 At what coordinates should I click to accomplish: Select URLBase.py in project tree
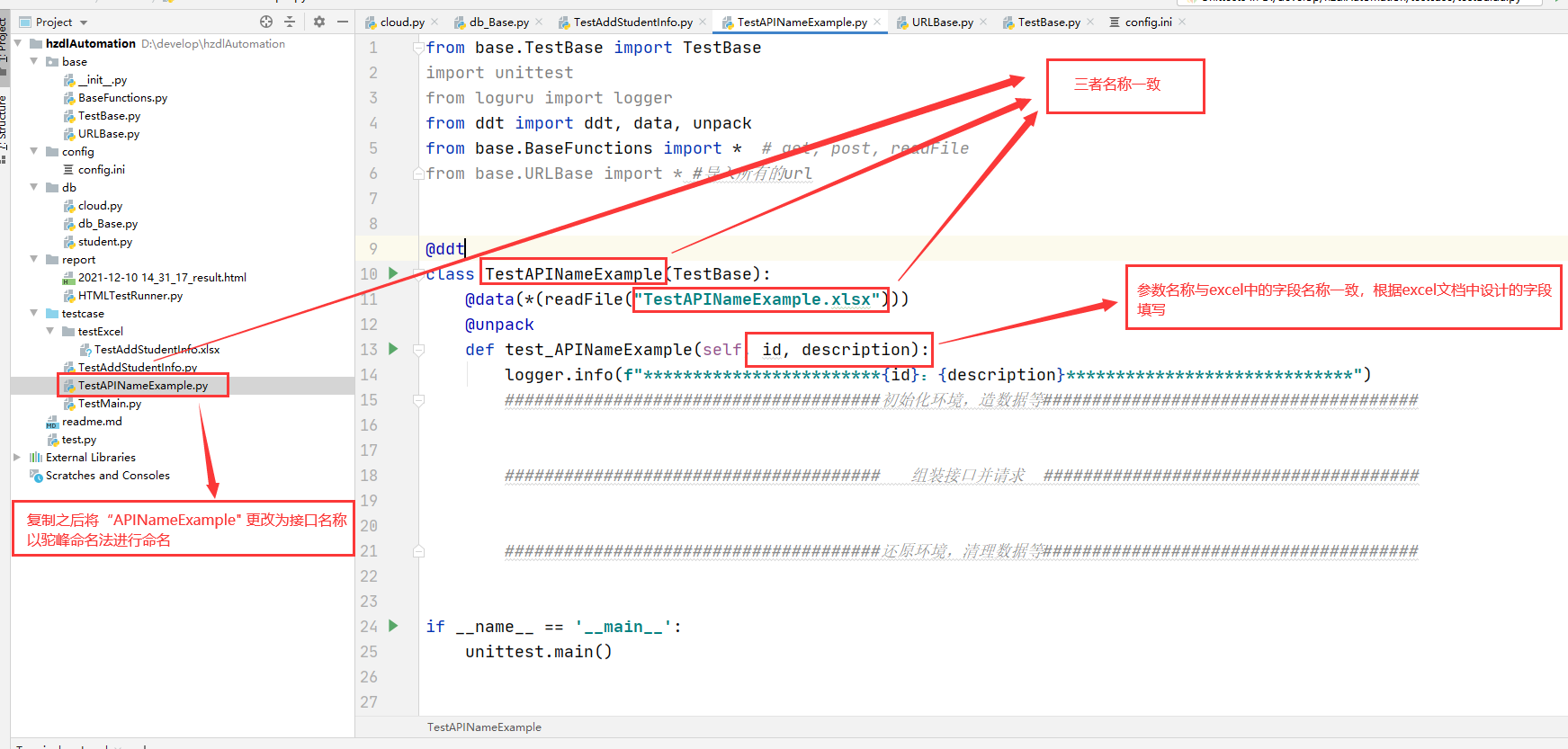pos(109,134)
